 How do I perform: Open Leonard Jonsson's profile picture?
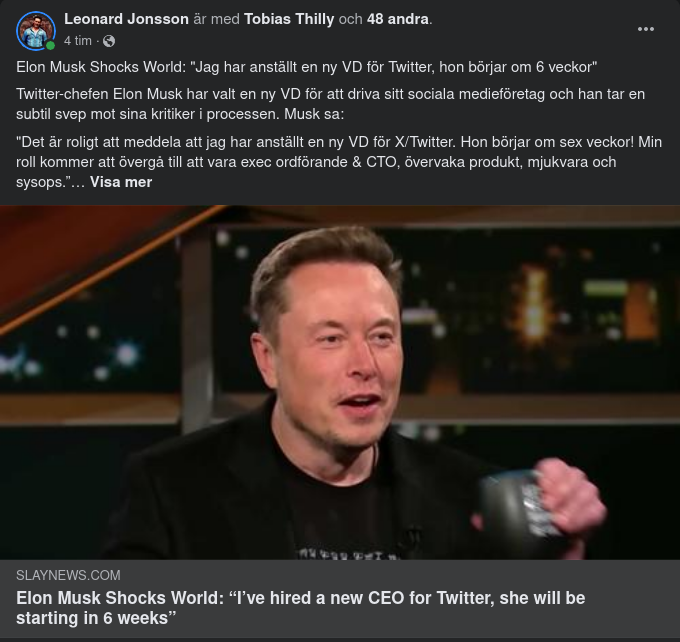(35, 31)
